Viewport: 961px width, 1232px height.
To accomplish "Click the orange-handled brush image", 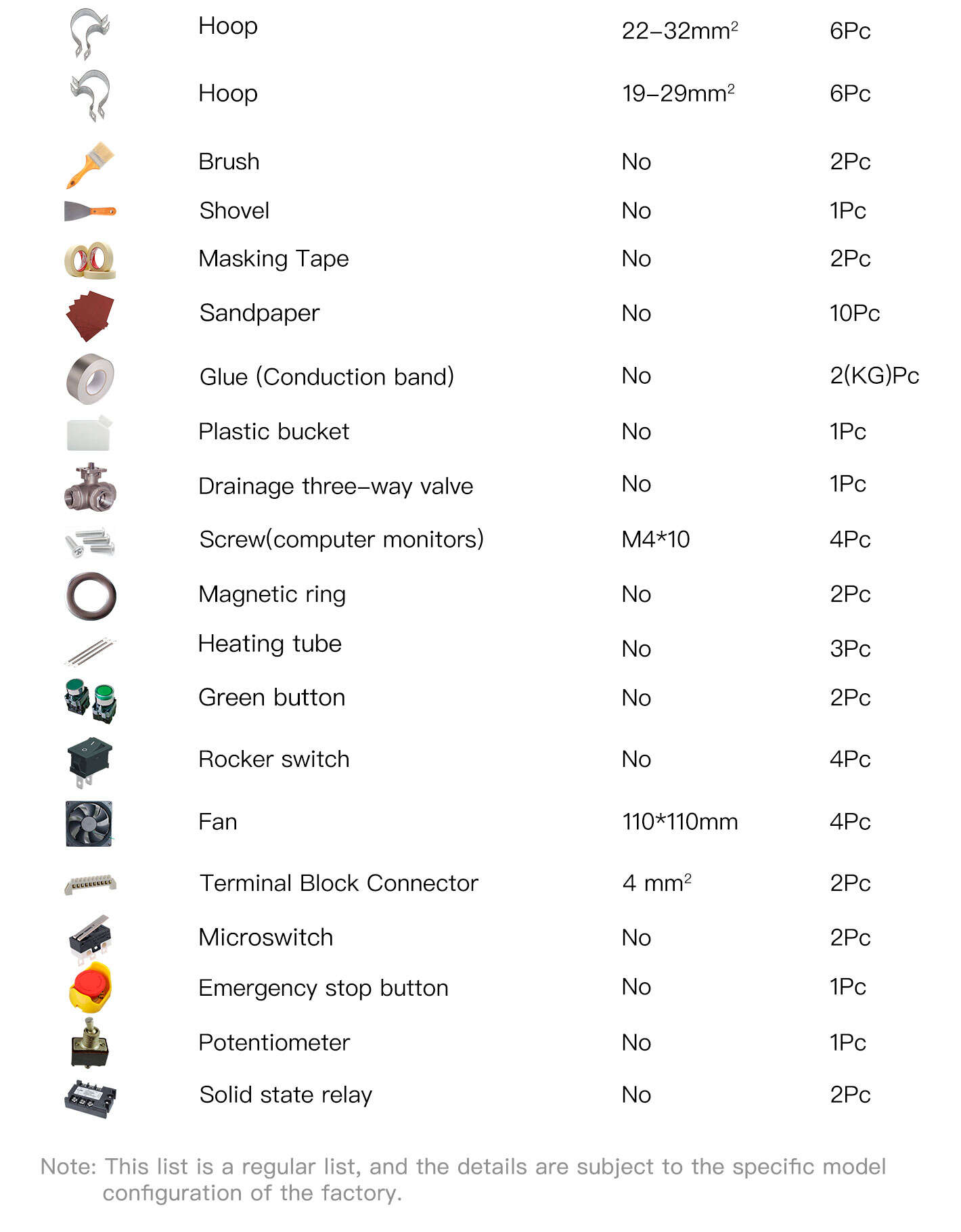I will [x=90, y=164].
